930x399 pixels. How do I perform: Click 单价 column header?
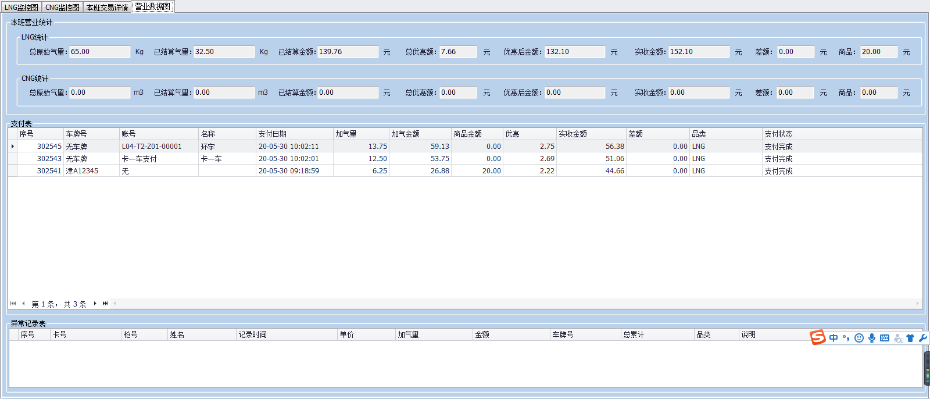[366, 335]
